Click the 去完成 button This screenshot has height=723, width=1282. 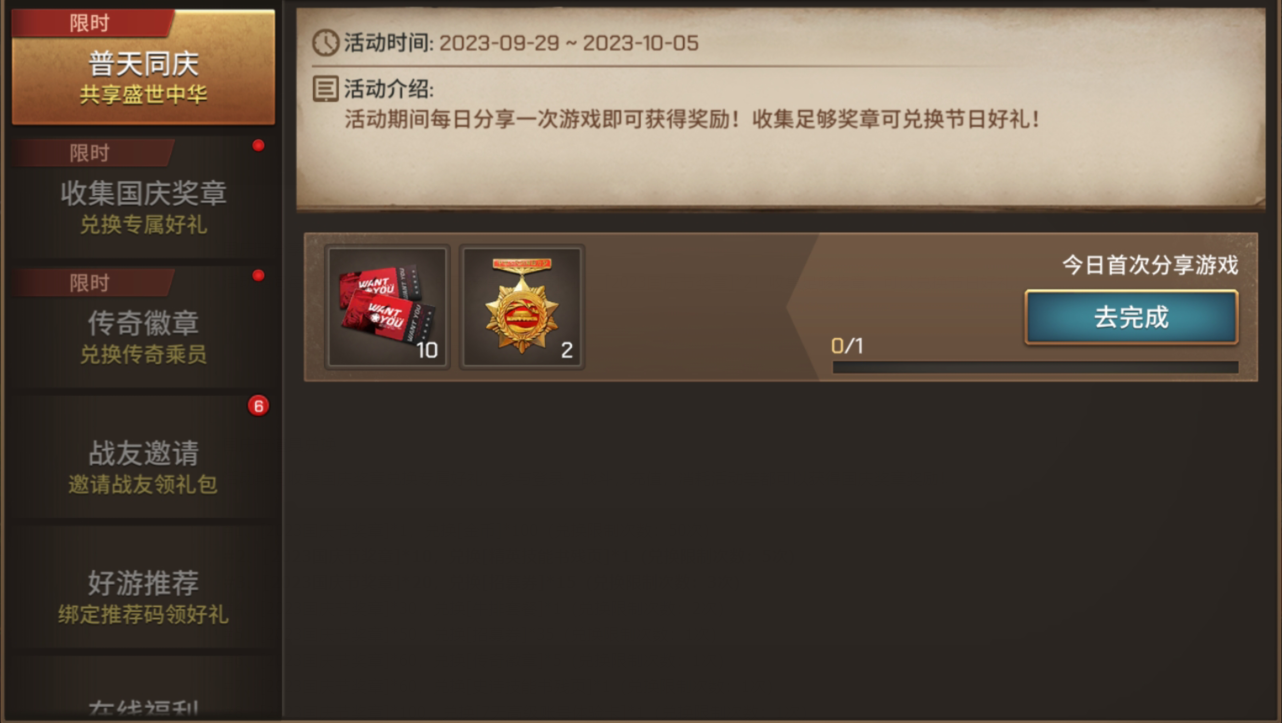pyautogui.click(x=1131, y=318)
